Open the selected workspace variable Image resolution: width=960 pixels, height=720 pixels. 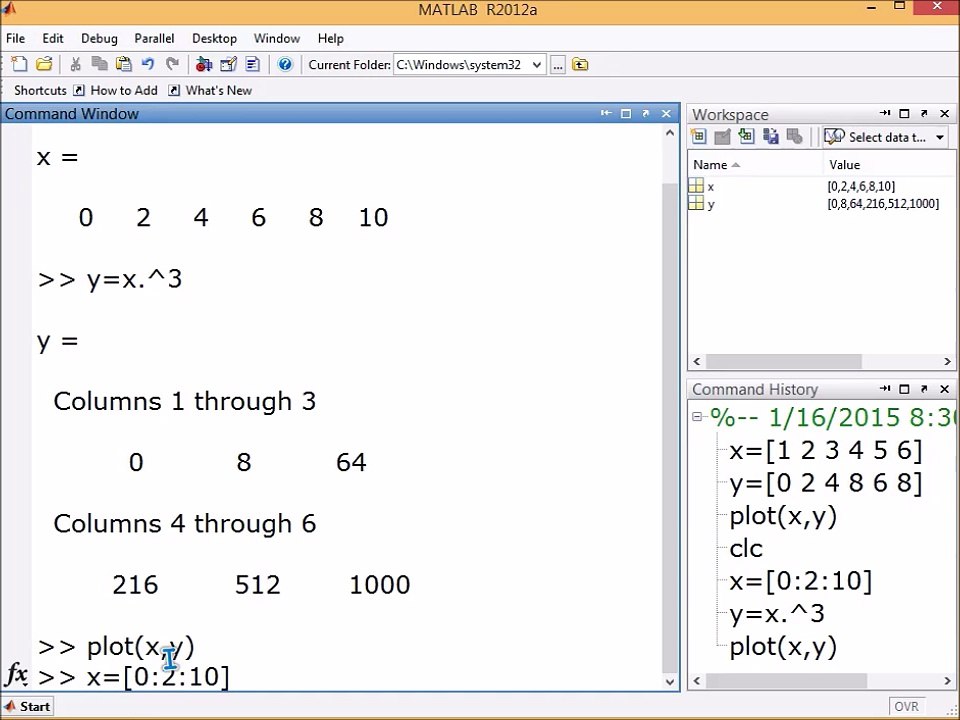(x=722, y=136)
